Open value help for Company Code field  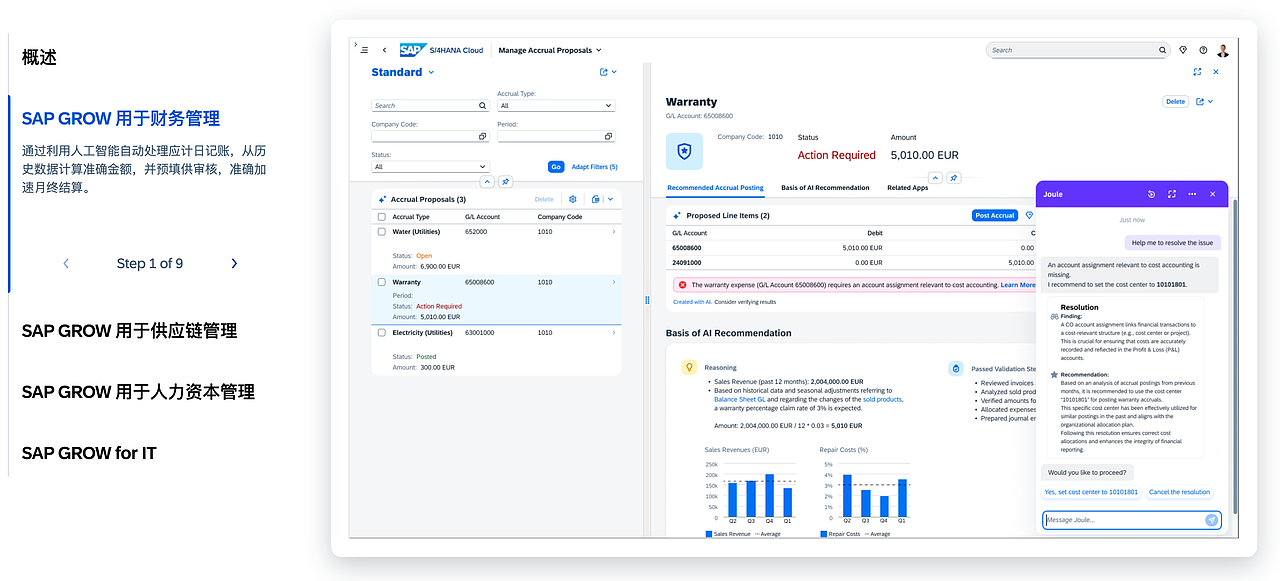pyautogui.click(x=482, y=136)
